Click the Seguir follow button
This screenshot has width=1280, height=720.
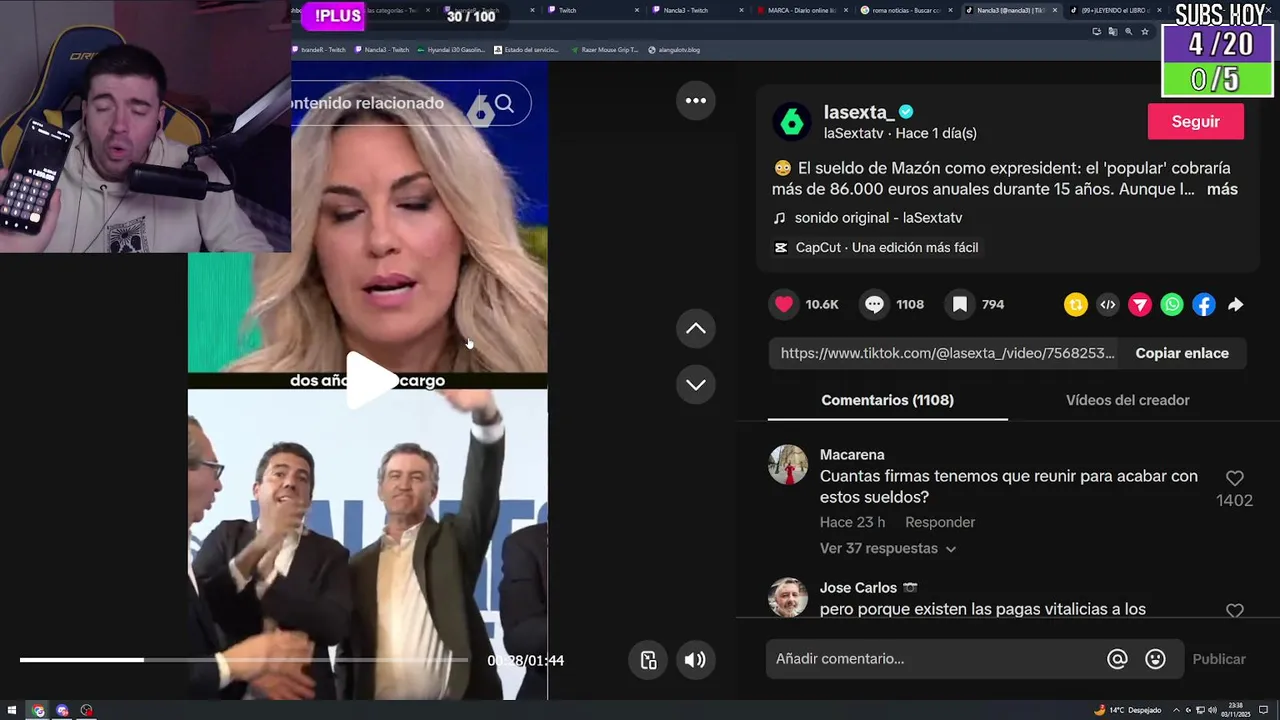(1196, 122)
